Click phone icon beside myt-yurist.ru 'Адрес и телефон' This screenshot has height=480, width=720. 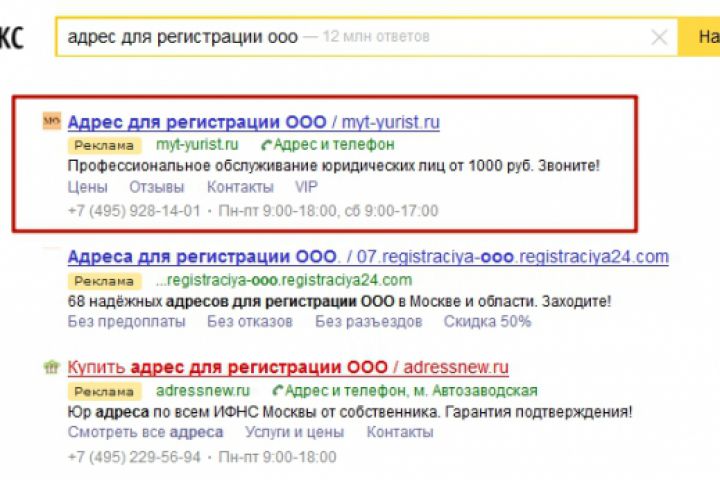266,146
